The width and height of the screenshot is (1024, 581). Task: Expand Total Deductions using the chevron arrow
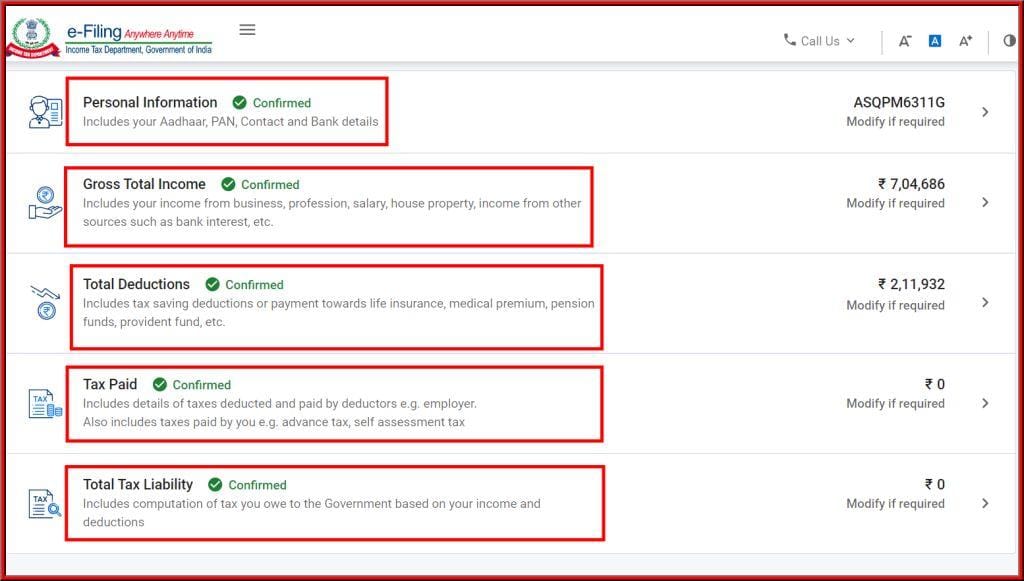coord(985,302)
